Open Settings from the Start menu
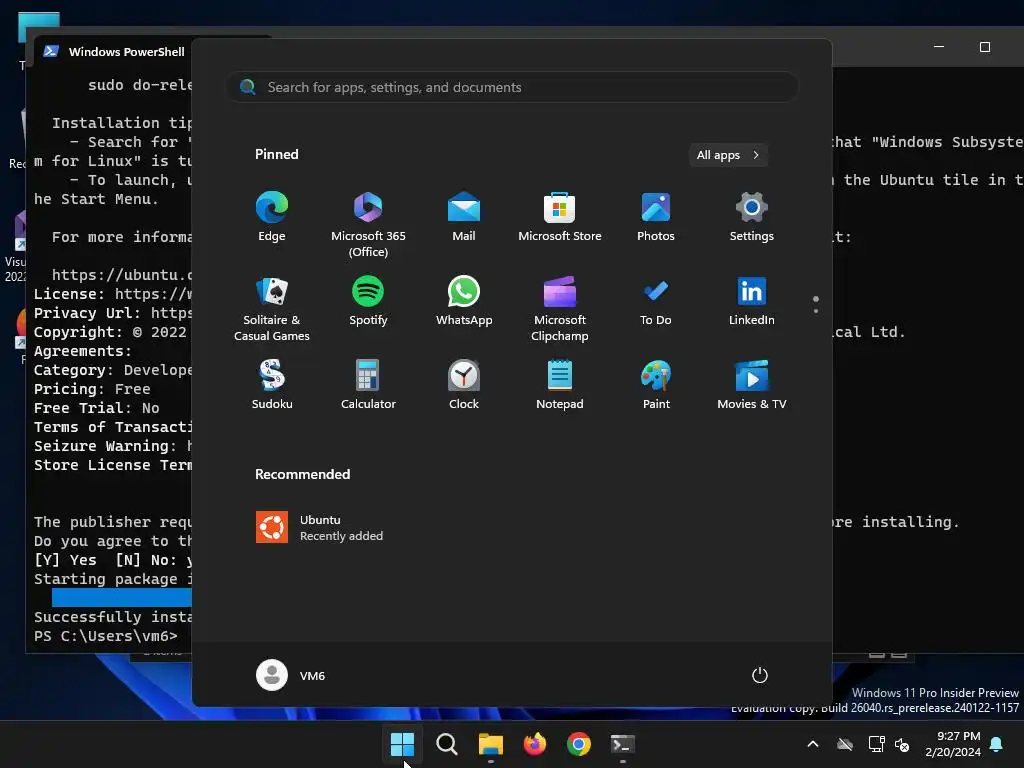 coord(752,217)
